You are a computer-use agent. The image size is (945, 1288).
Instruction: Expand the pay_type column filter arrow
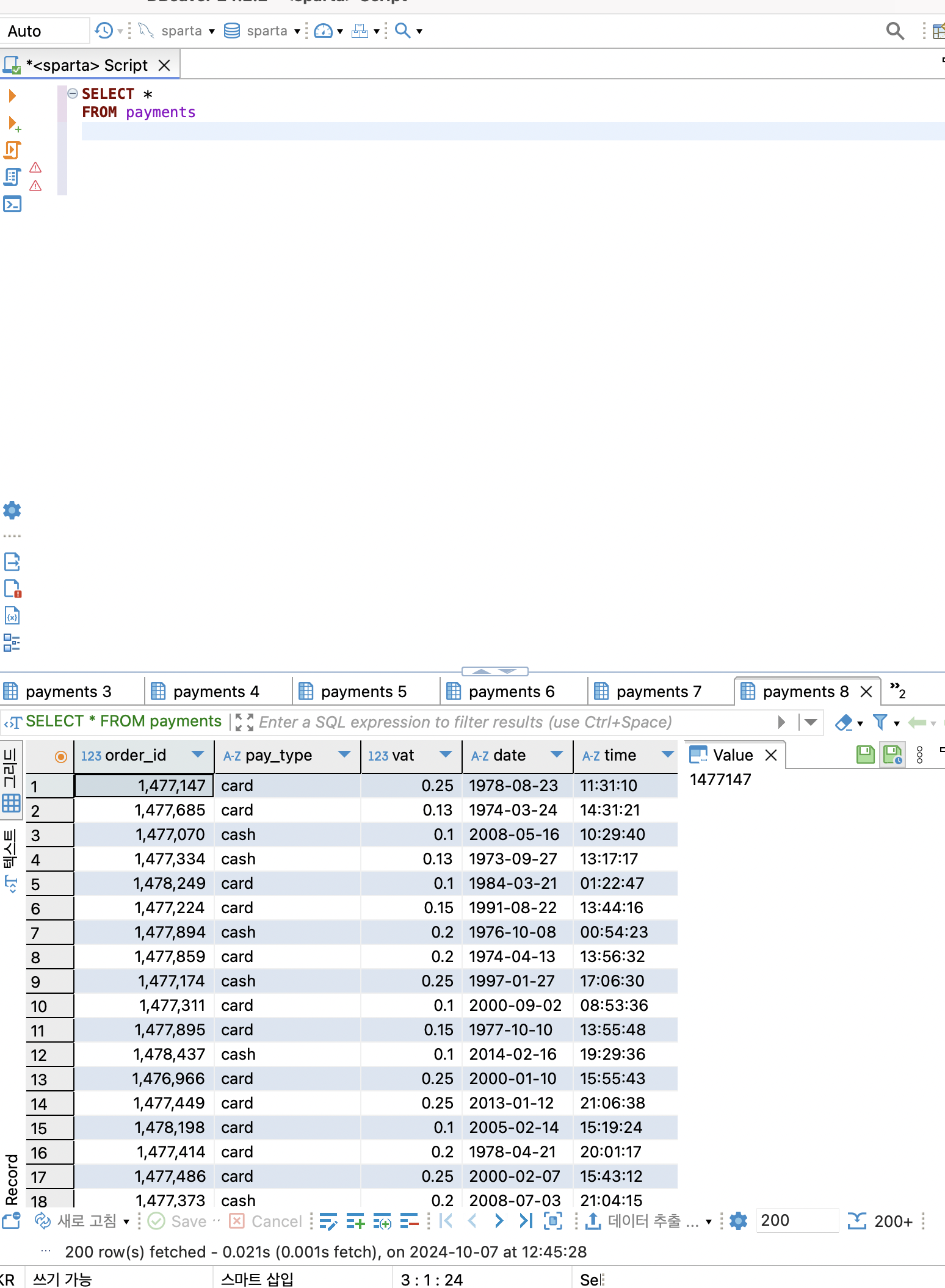pyautogui.click(x=344, y=754)
